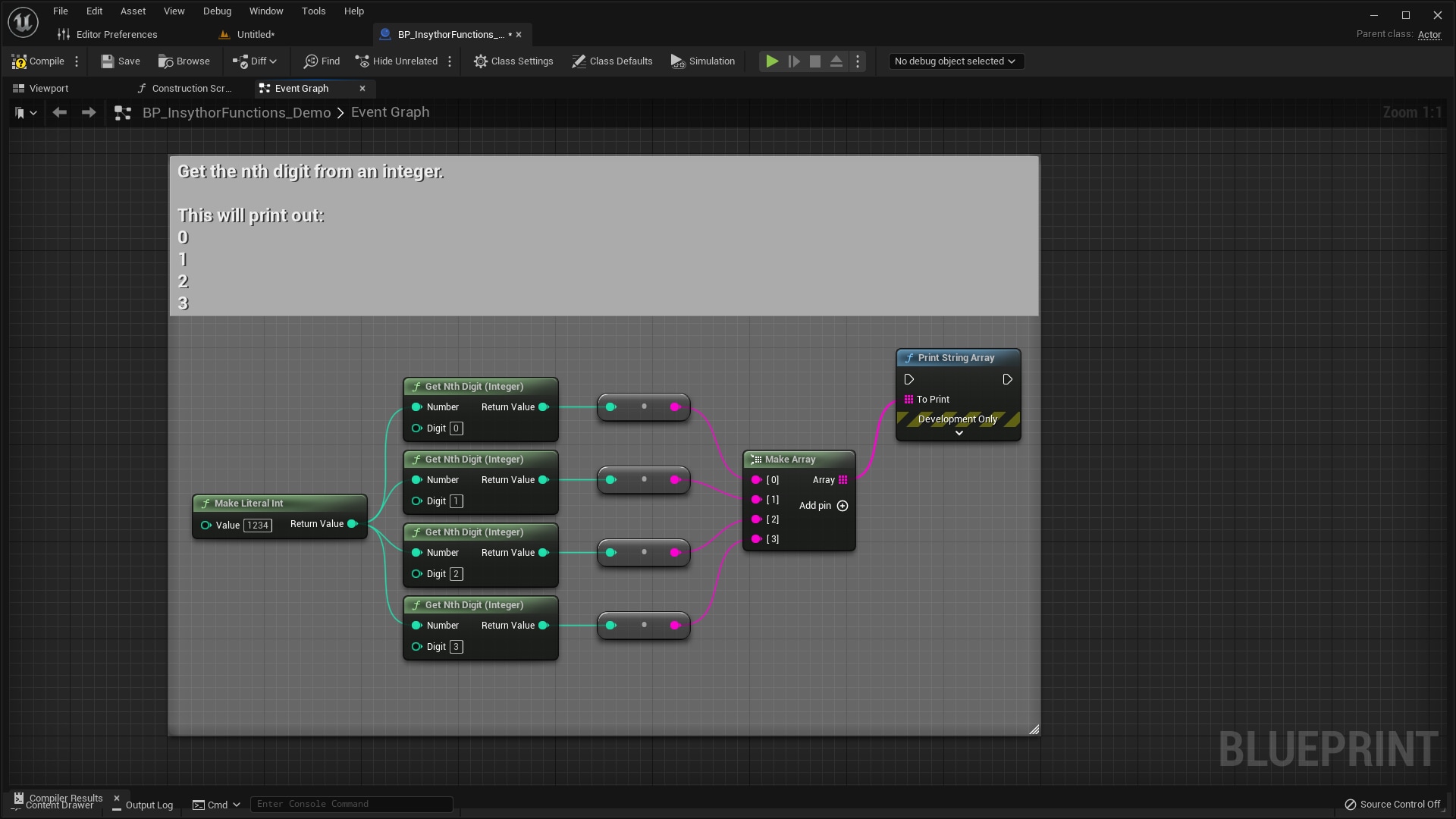Enable Hide Unrelated nodes

point(396,61)
